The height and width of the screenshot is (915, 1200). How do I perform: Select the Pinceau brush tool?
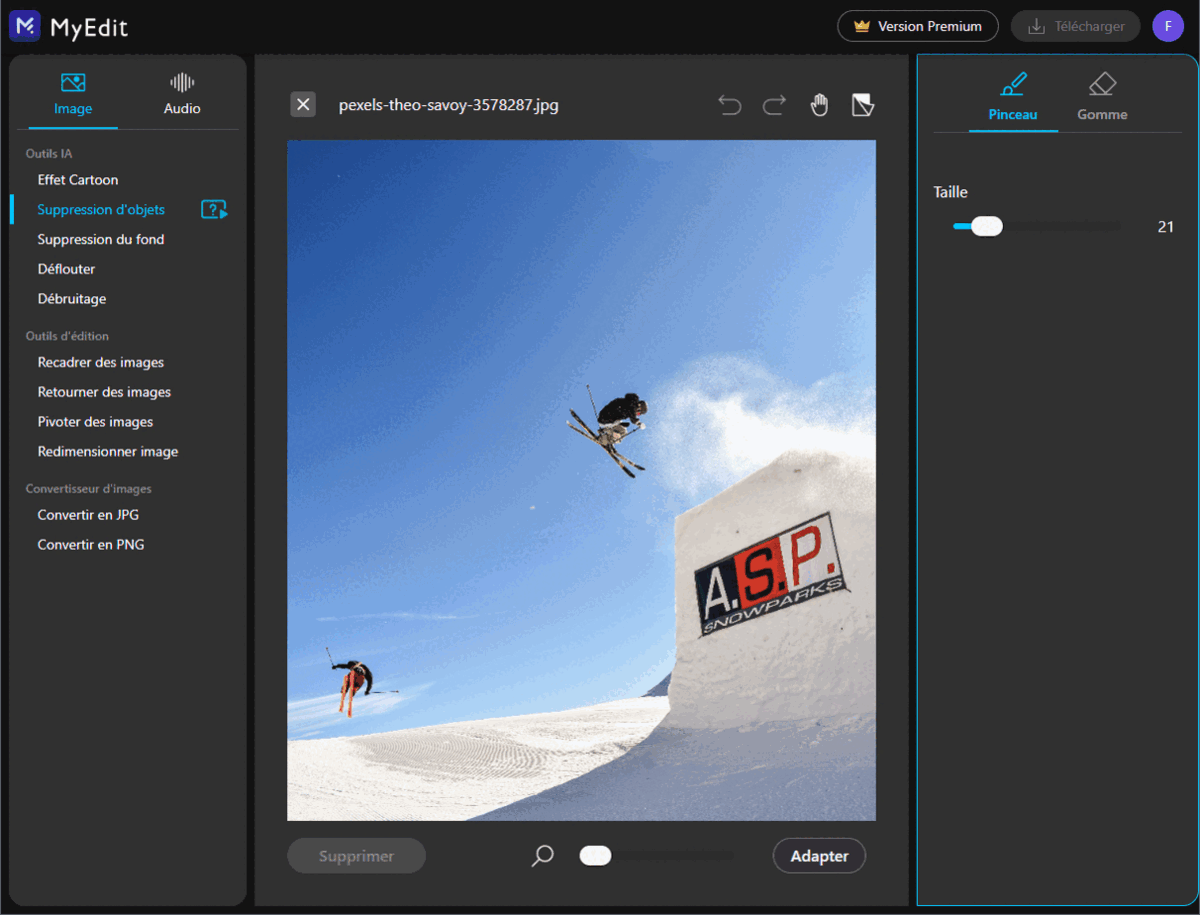[x=1013, y=97]
